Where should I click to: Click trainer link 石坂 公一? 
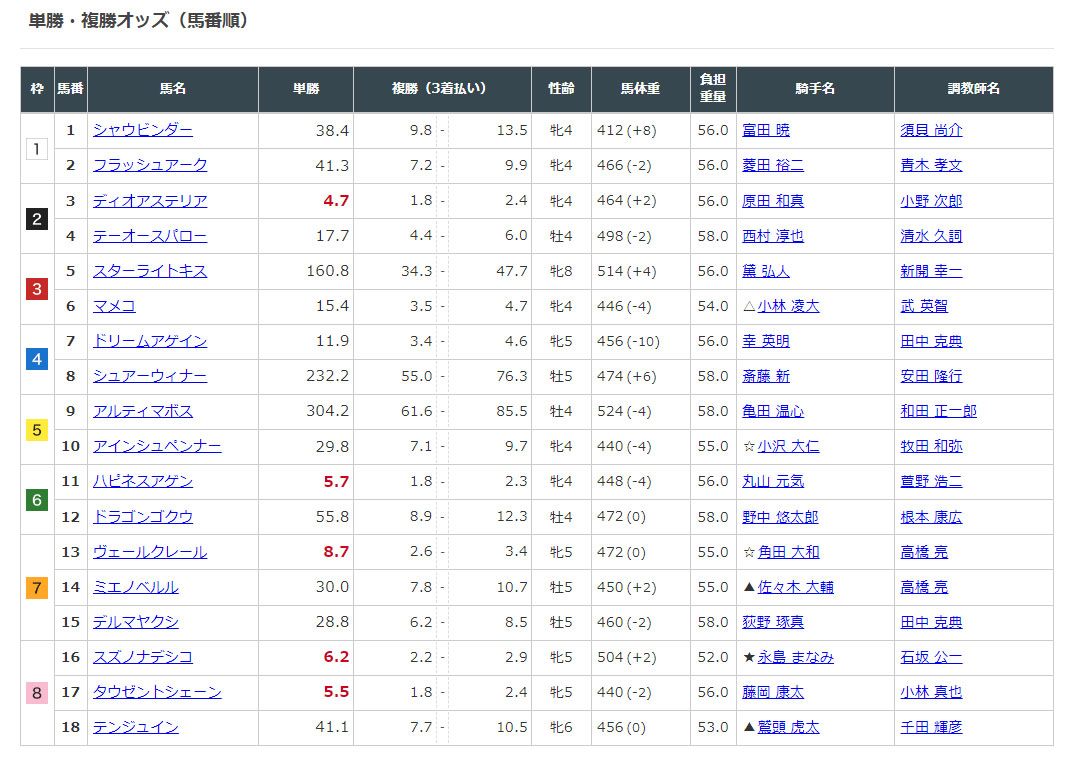931,657
